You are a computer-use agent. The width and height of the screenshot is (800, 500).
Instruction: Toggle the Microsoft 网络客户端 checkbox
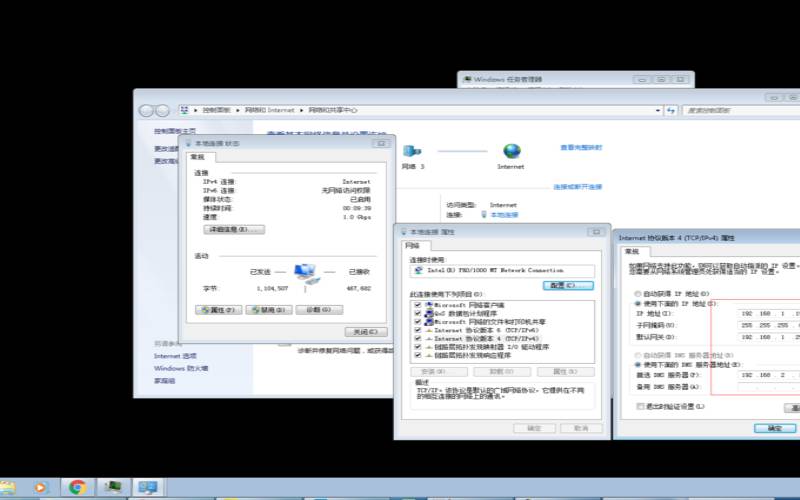pos(418,305)
